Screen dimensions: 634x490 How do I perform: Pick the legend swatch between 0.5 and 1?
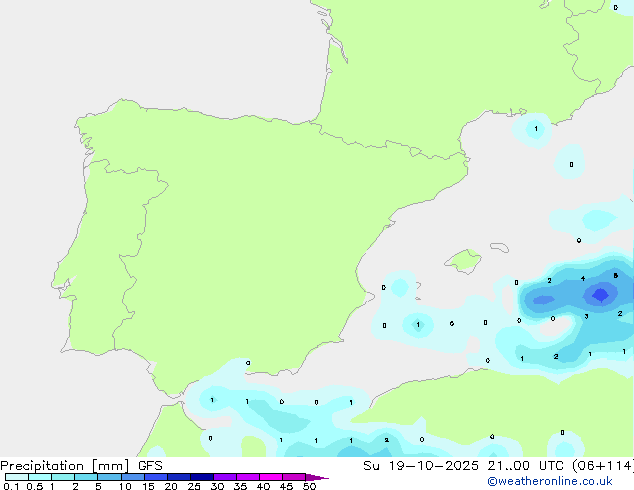pos(40,477)
